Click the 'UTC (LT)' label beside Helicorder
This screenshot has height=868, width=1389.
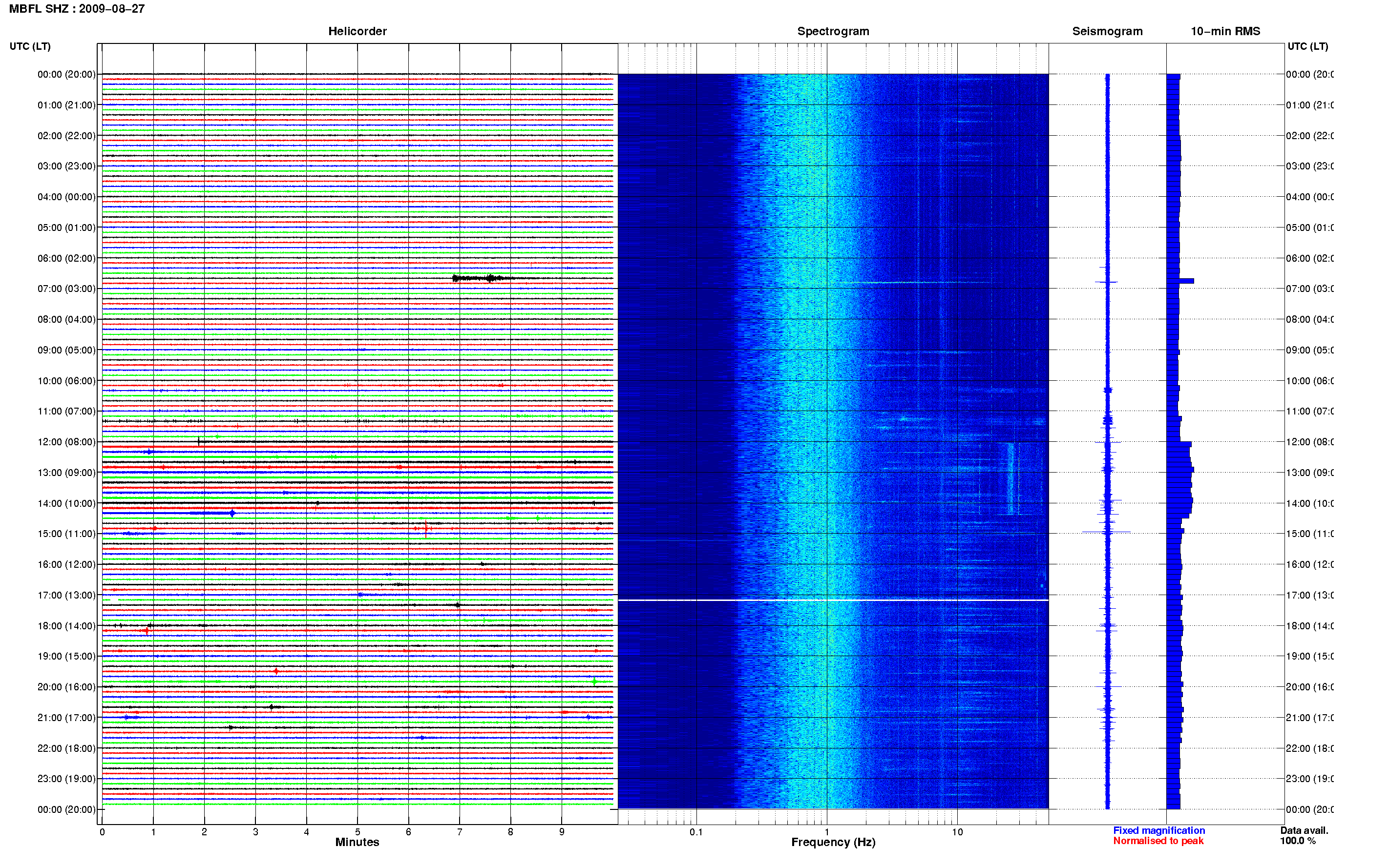30,46
